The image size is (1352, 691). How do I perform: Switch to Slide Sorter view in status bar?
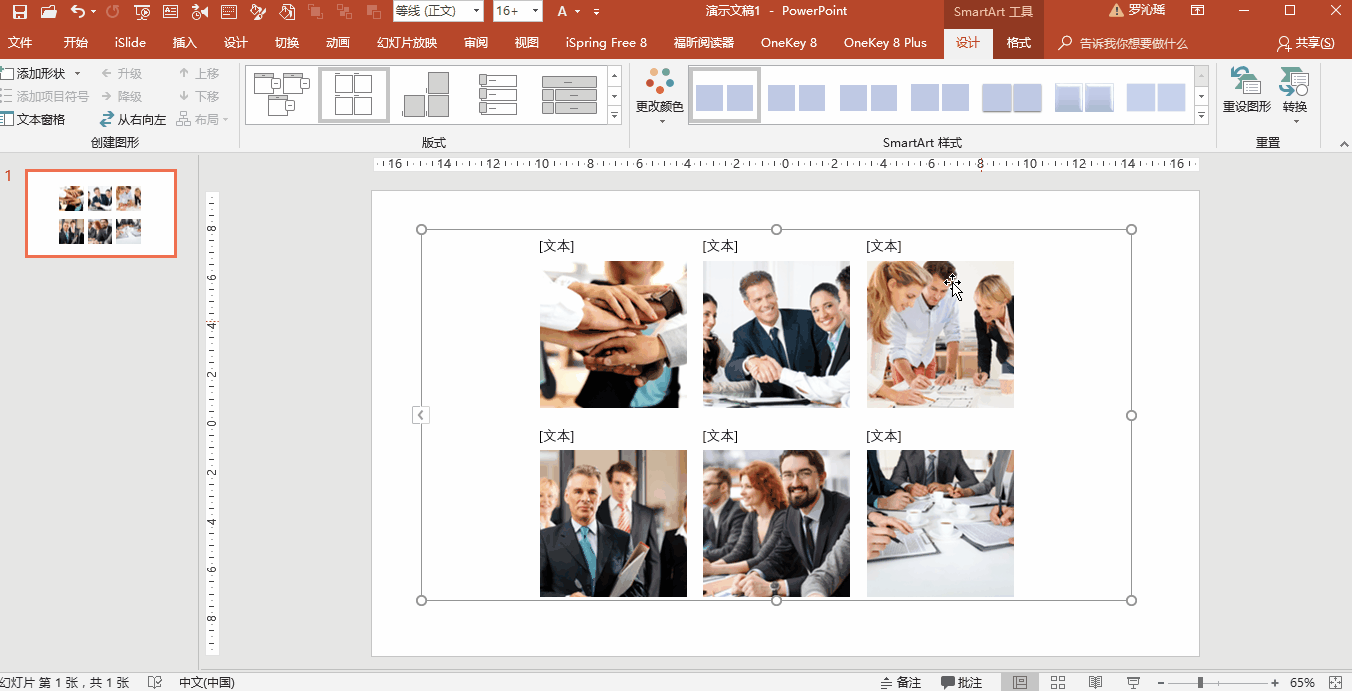point(1058,682)
